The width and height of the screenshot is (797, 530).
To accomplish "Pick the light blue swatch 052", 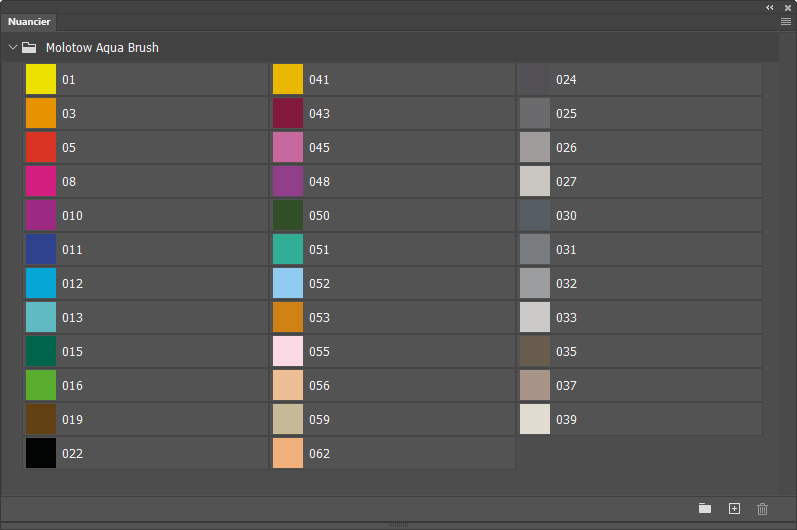I will (x=288, y=284).
